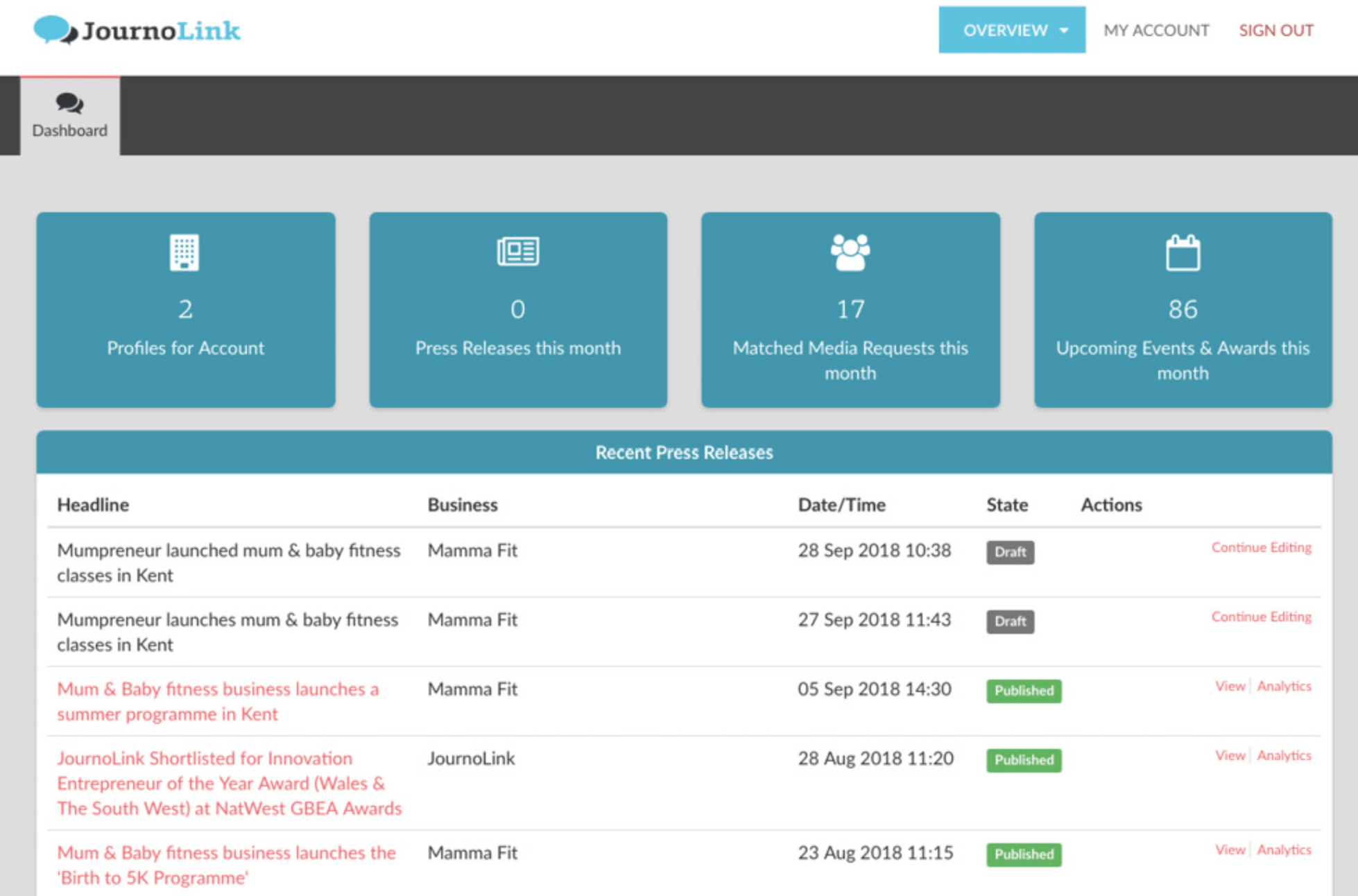Click Continue Editing for 28 Sep draft
1358x896 pixels.
pyautogui.click(x=1261, y=547)
